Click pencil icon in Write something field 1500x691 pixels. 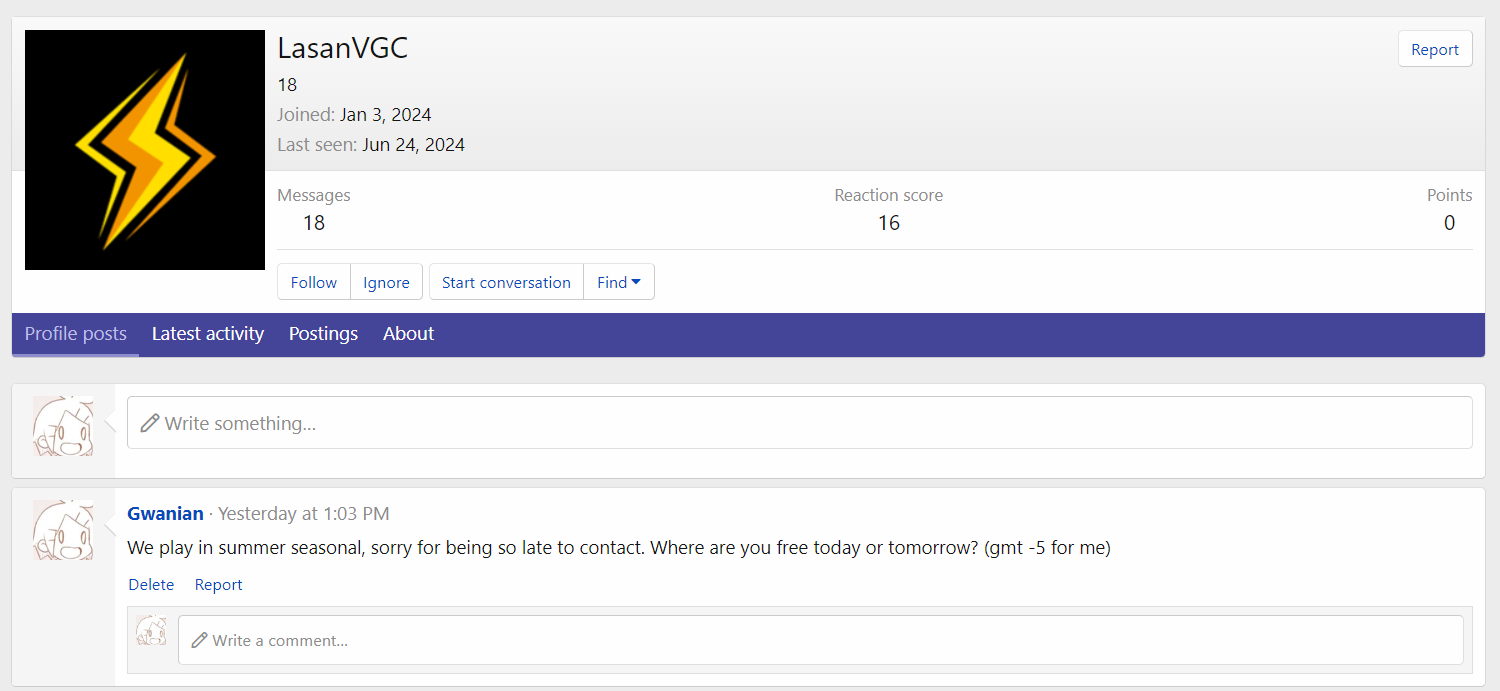pyautogui.click(x=150, y=423)
